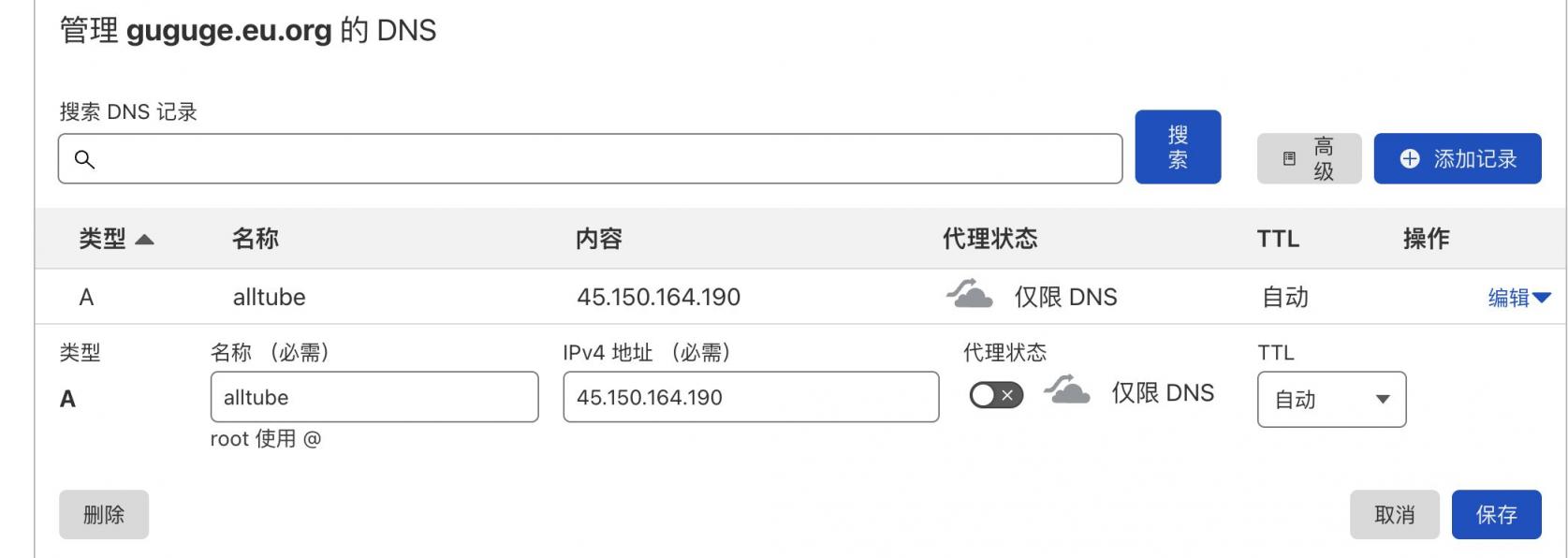
Task: Toggle the 代理状态 proxy switch
Action: click(x=996, y=395)
